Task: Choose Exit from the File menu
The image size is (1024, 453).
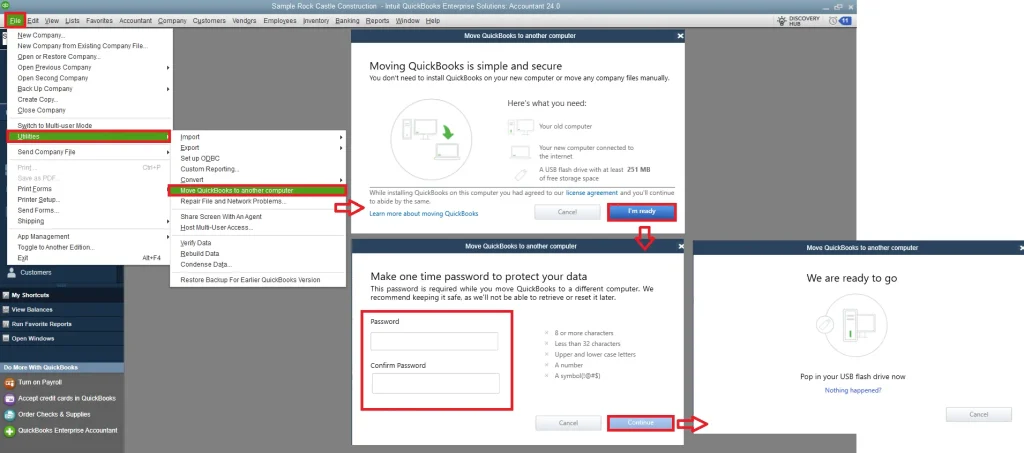Action: click(x=23, y=258)
